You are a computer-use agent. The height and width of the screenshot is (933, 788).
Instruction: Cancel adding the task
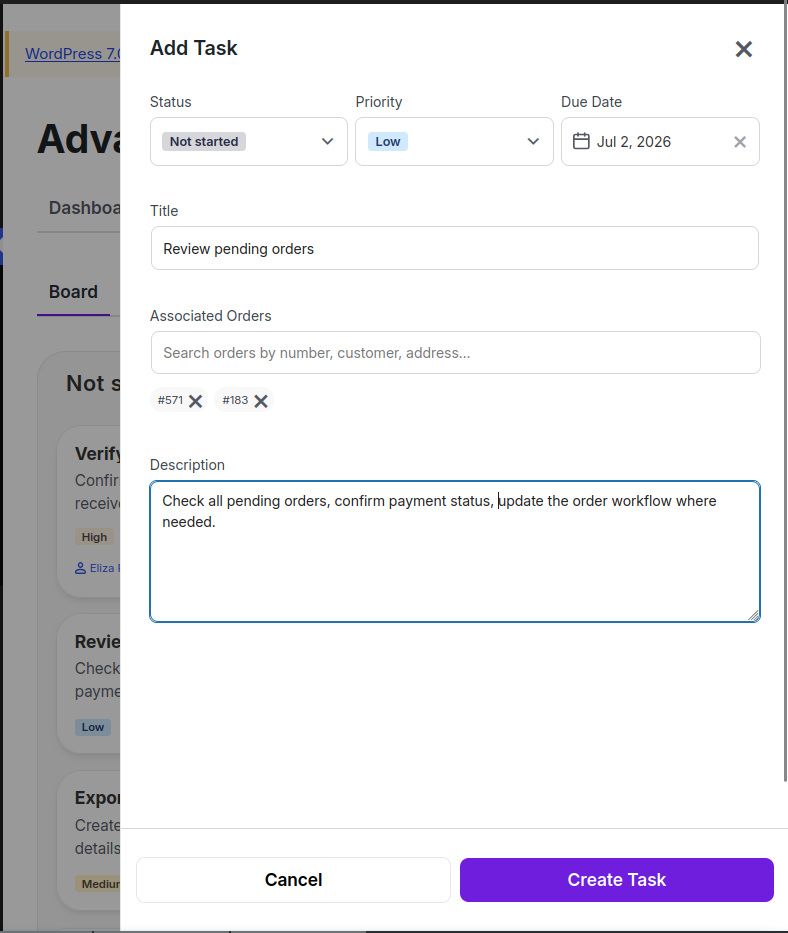coord(293,879)
